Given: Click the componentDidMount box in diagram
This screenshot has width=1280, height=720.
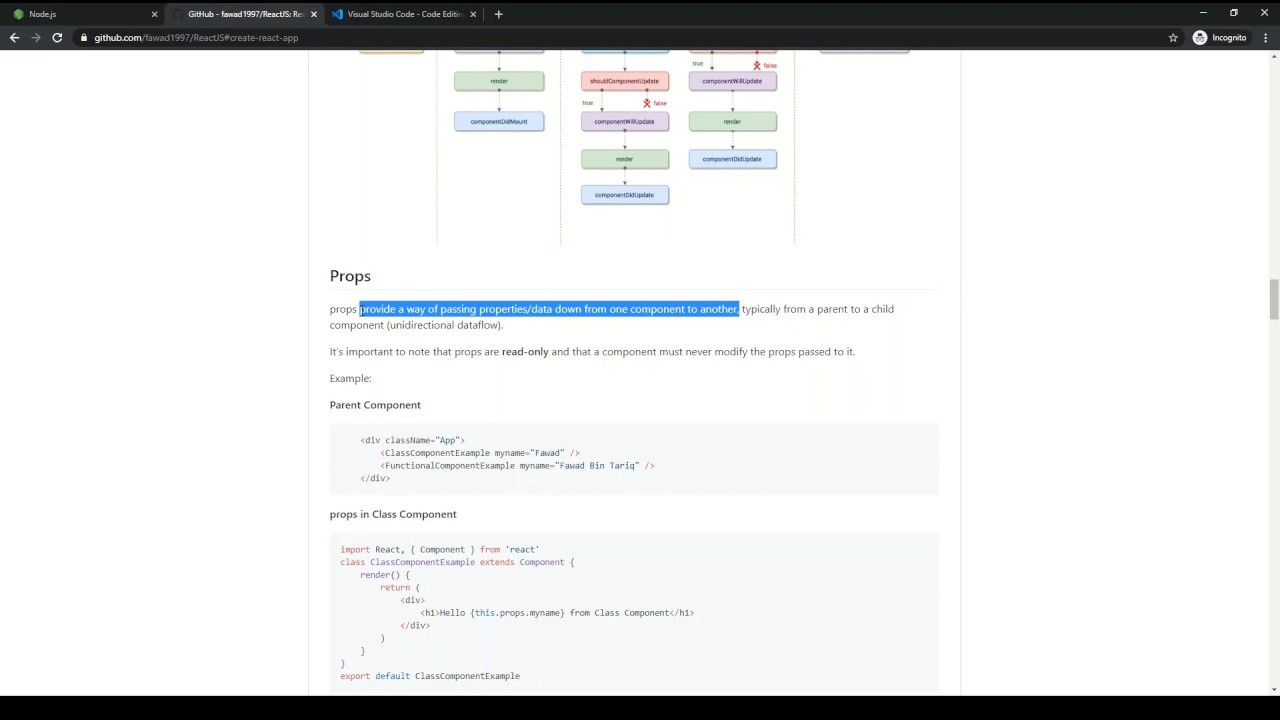Looking at the screenshot, I should (x=499, y=122).
